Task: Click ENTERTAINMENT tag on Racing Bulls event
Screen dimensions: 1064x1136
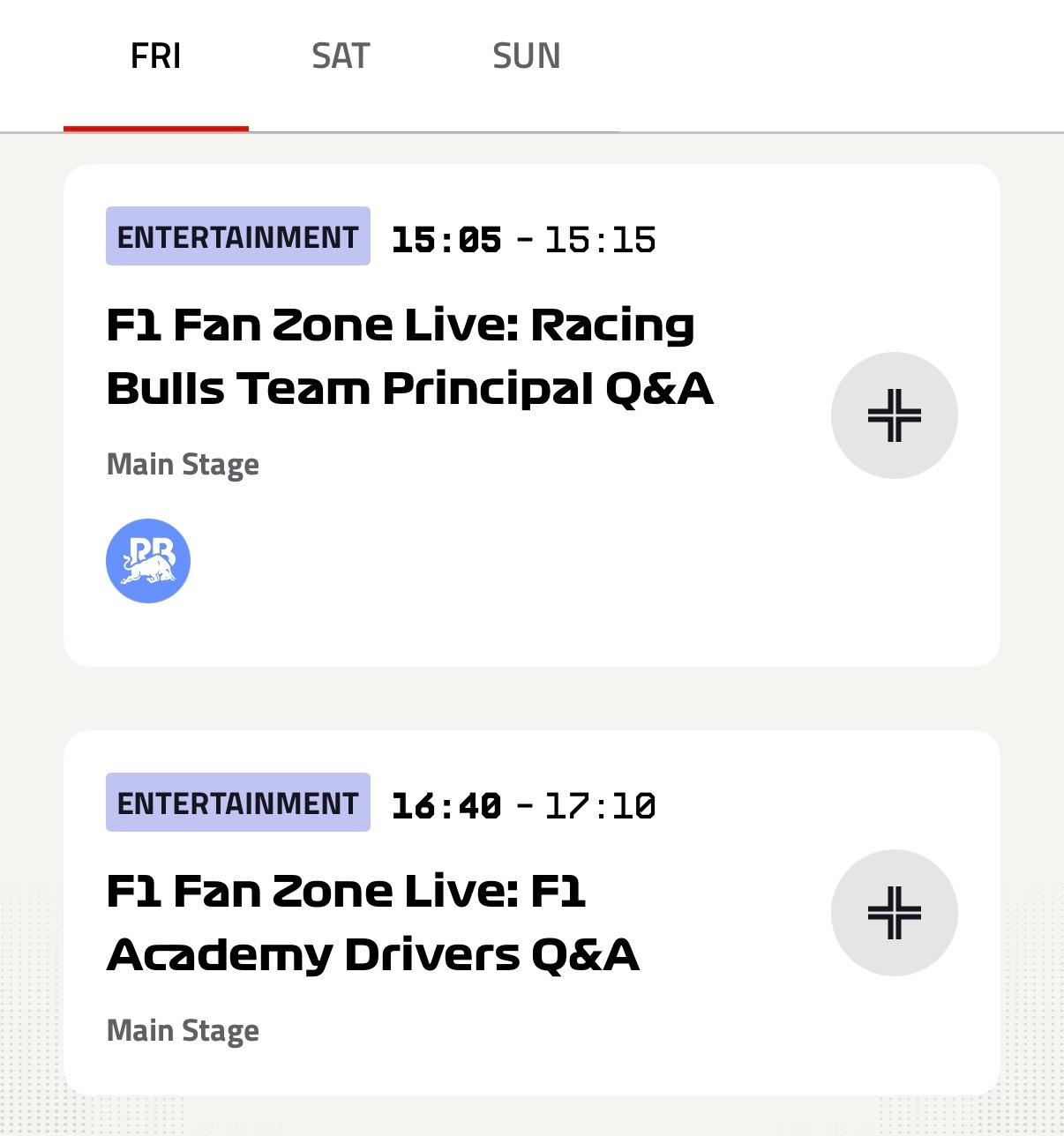Action: (x=238, y=236)
